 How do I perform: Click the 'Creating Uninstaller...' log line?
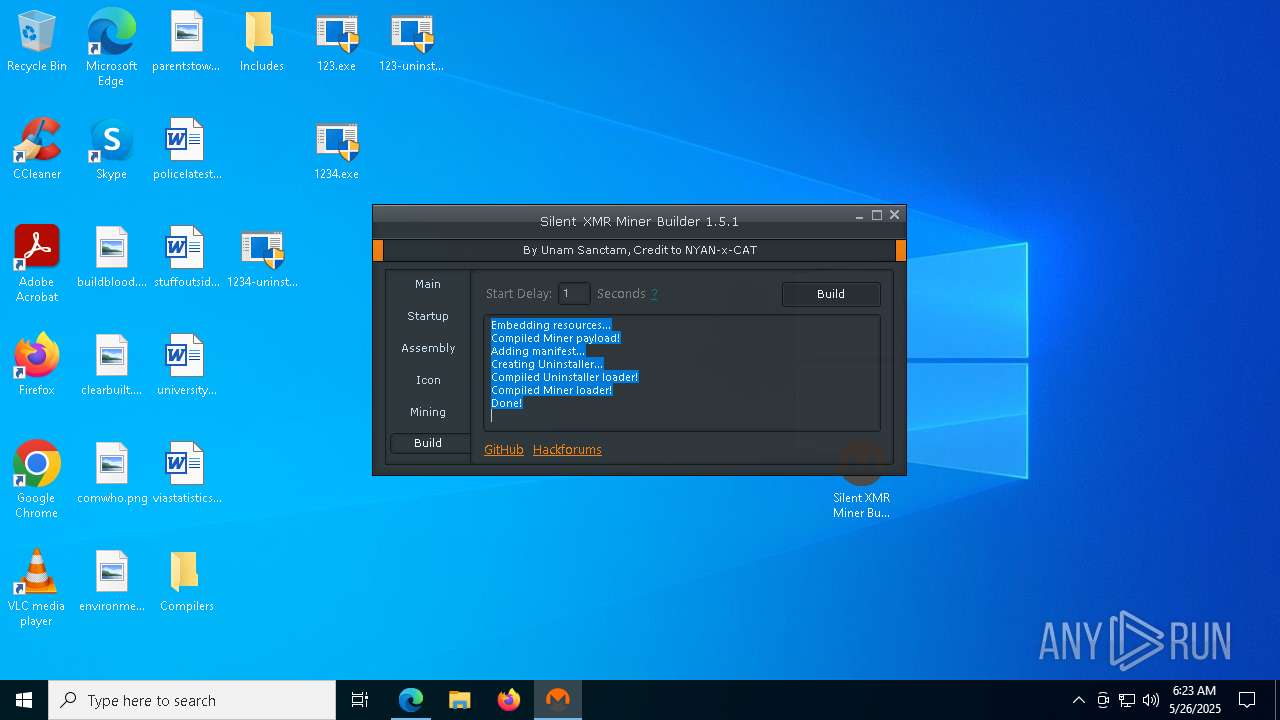[547, 364]
